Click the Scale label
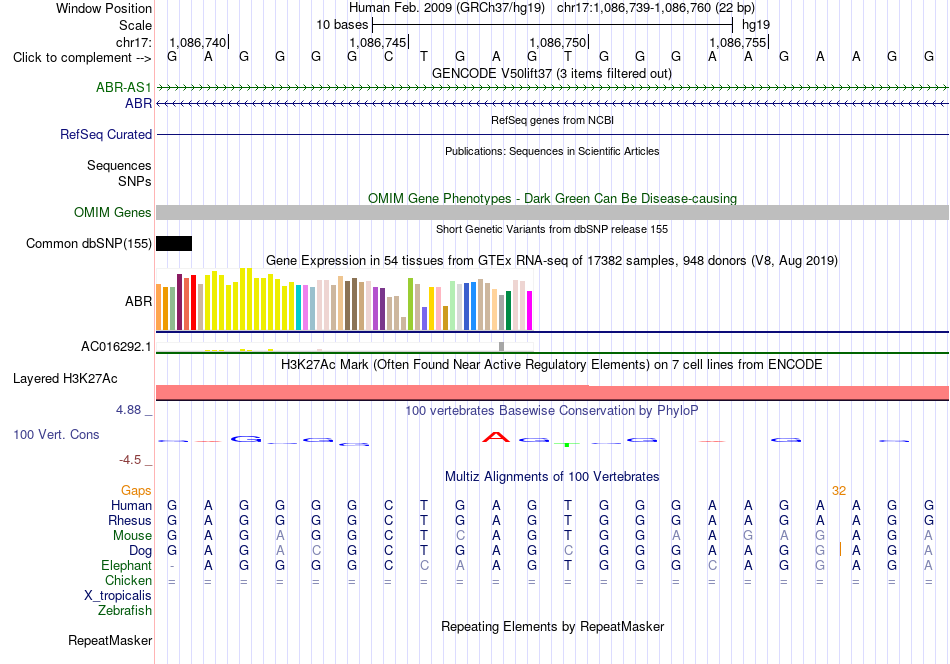 pos(135,25)
